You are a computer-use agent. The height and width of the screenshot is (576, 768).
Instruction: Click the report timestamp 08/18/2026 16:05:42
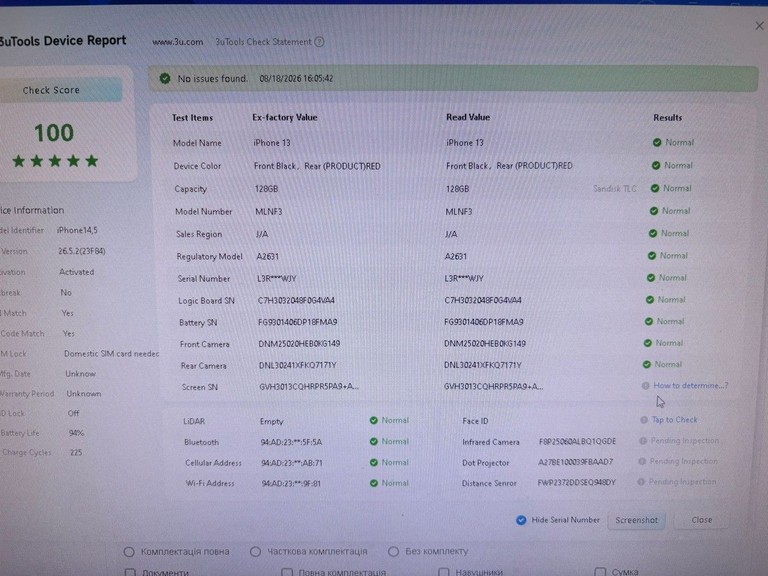[296, 78]
